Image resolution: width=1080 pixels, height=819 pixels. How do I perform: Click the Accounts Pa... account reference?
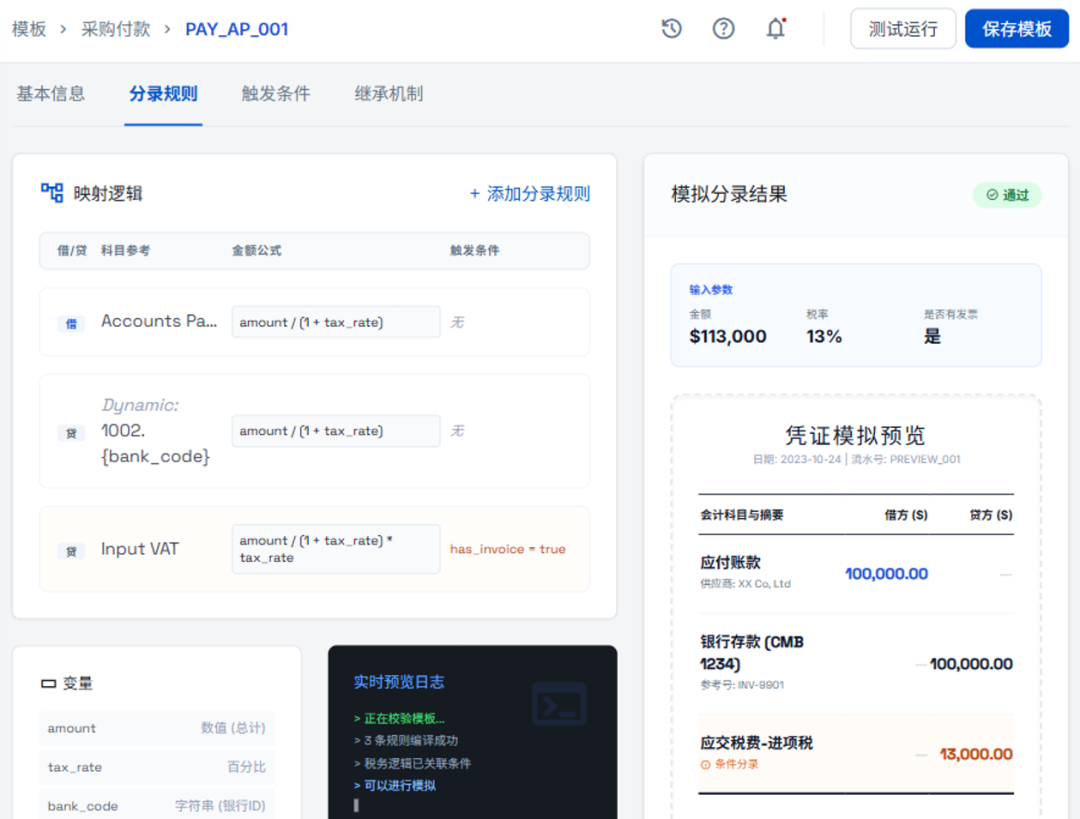click(159, 321)
